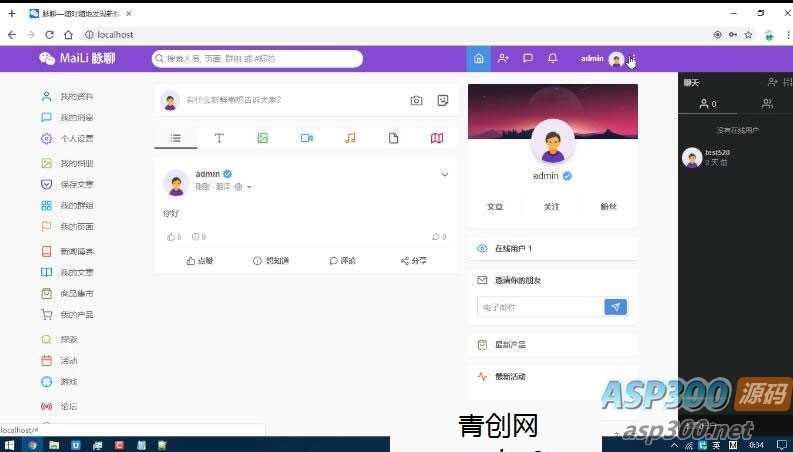The image size is (793, 452).
Task: Open Windows Start menu
Action: coord(10,445)
